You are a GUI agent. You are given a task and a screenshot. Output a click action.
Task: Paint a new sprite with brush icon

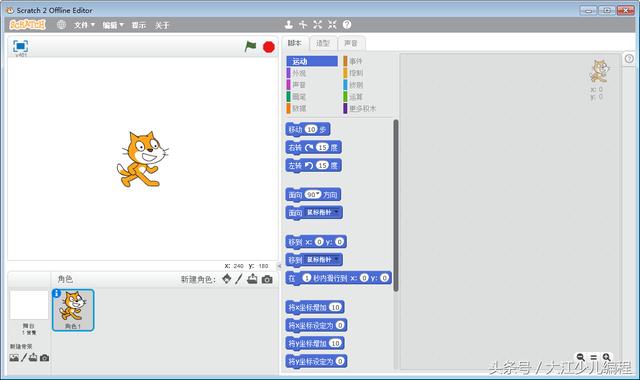tap(239, 279)
